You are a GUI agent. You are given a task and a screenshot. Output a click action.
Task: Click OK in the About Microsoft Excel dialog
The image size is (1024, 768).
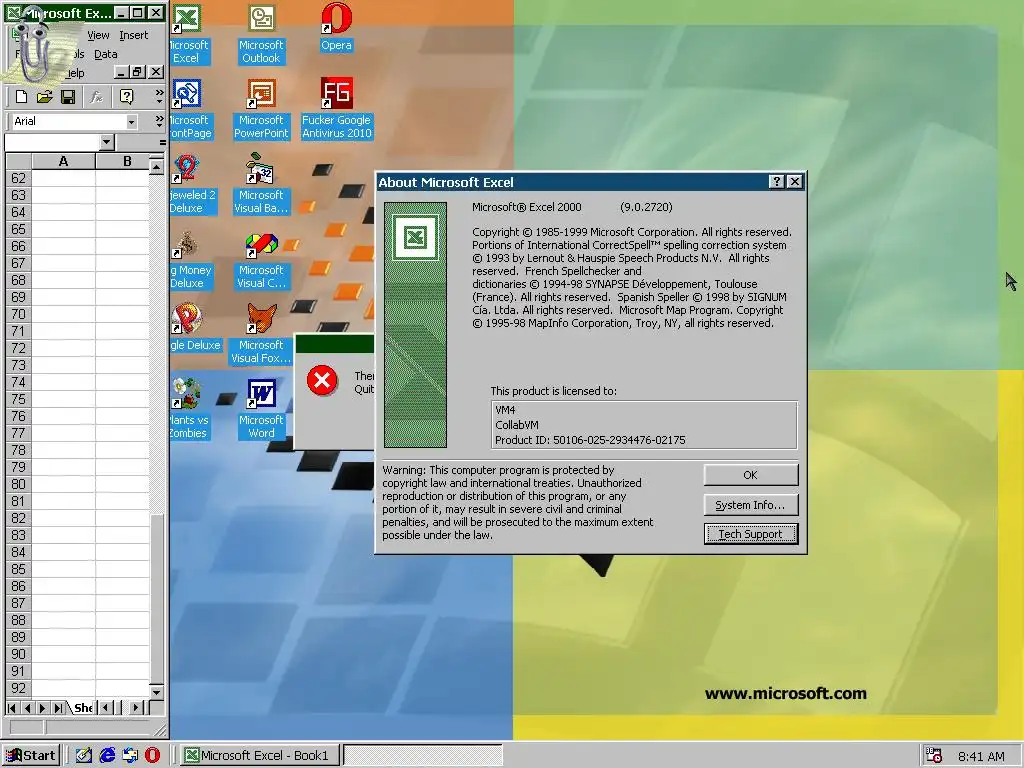click(750, 475)
